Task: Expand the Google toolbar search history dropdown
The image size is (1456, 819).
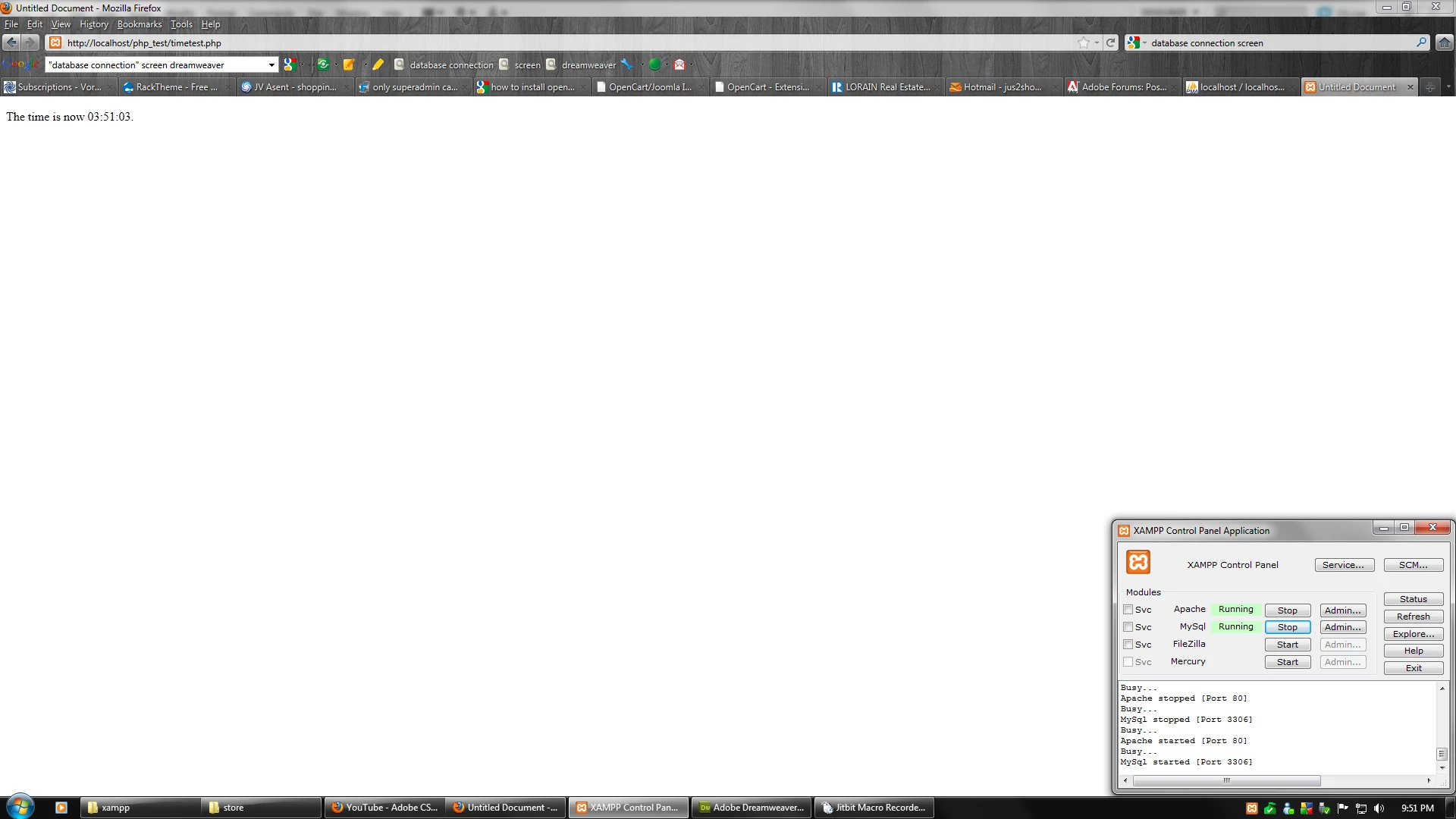Action: pyautogui.click(x=271, y=65)
